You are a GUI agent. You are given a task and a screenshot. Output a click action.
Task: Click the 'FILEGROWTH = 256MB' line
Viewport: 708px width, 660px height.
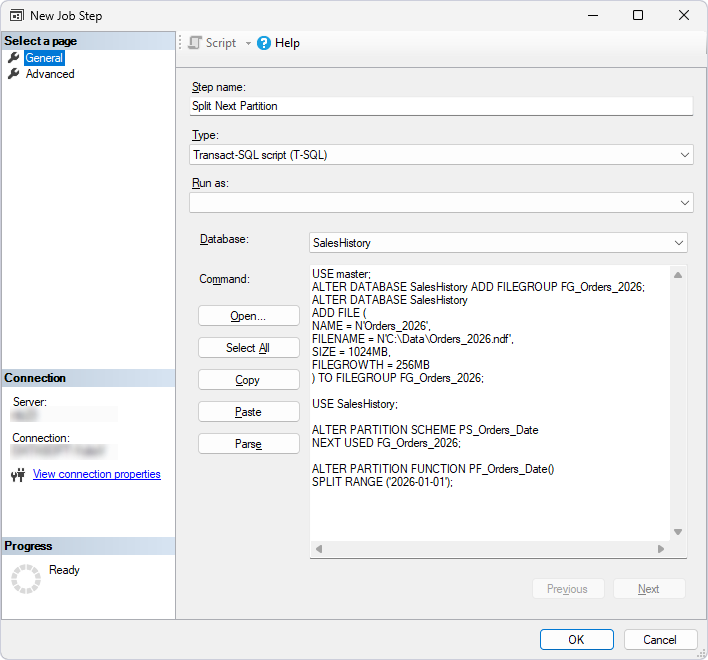(371, 365)
